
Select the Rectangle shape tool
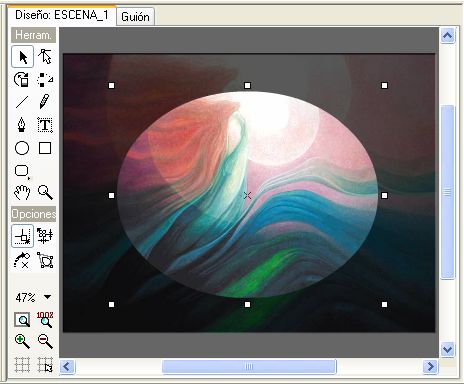45,148
